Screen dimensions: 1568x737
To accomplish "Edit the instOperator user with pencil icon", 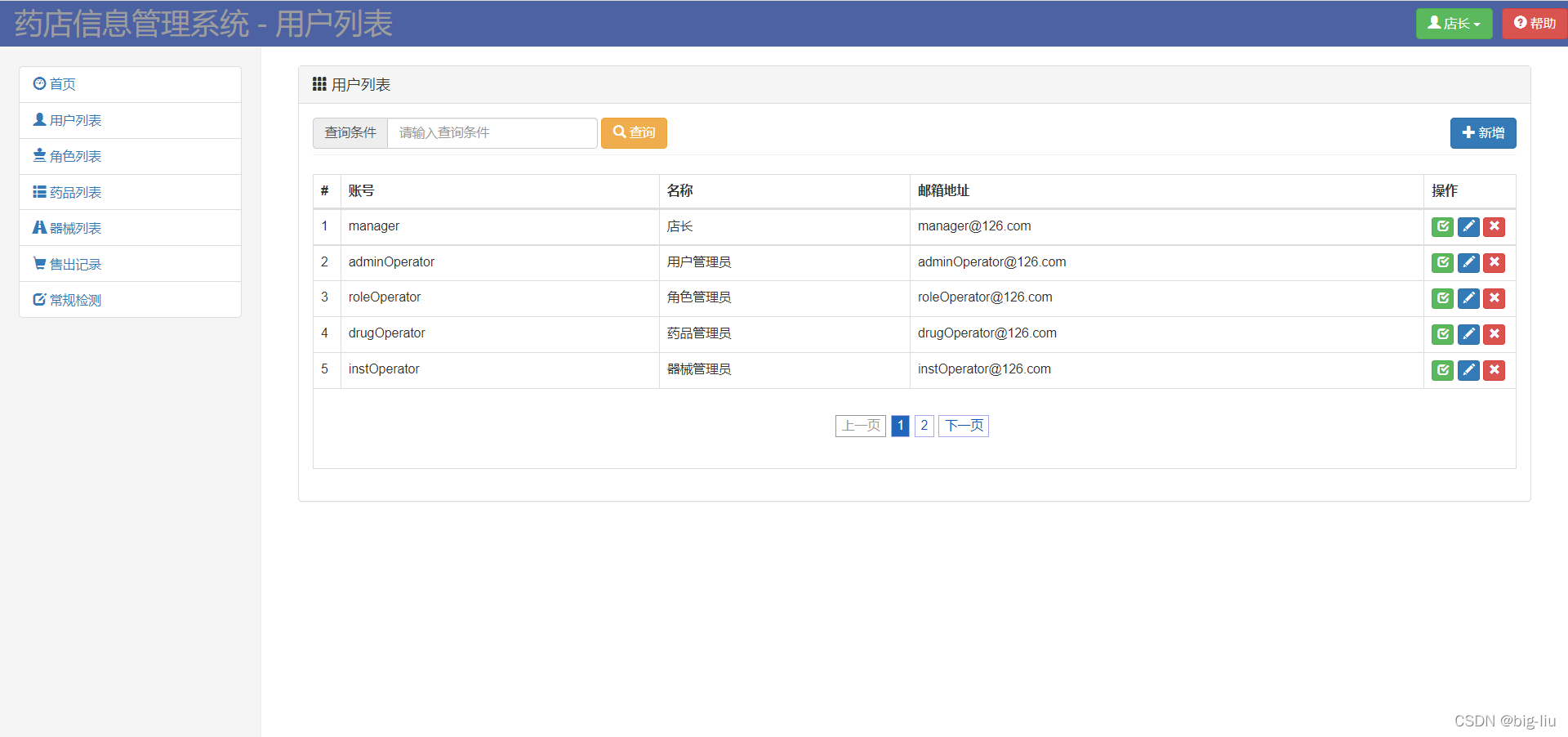I will [1468, 370].
